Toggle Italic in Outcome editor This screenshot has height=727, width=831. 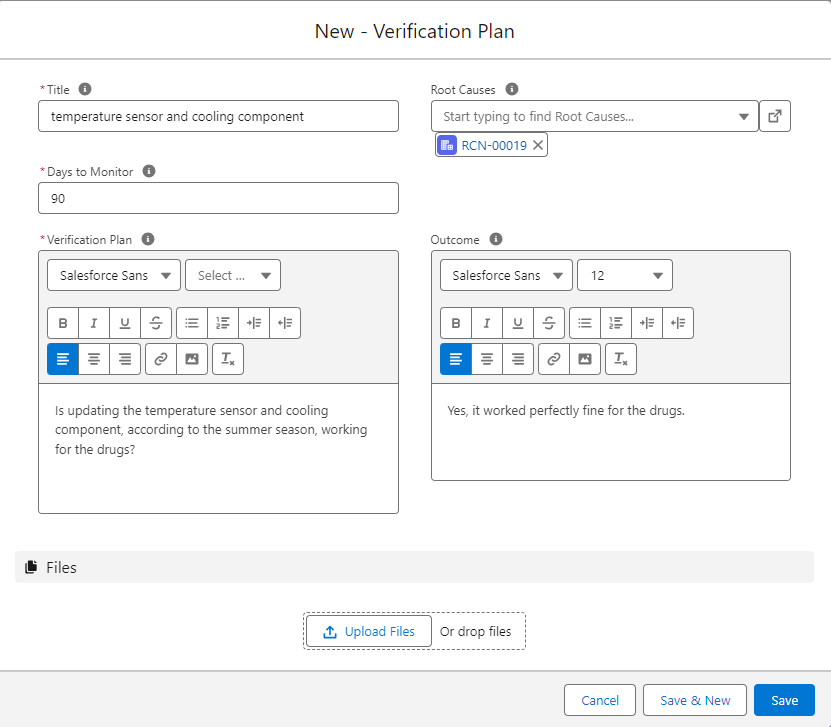click(487, 323)
